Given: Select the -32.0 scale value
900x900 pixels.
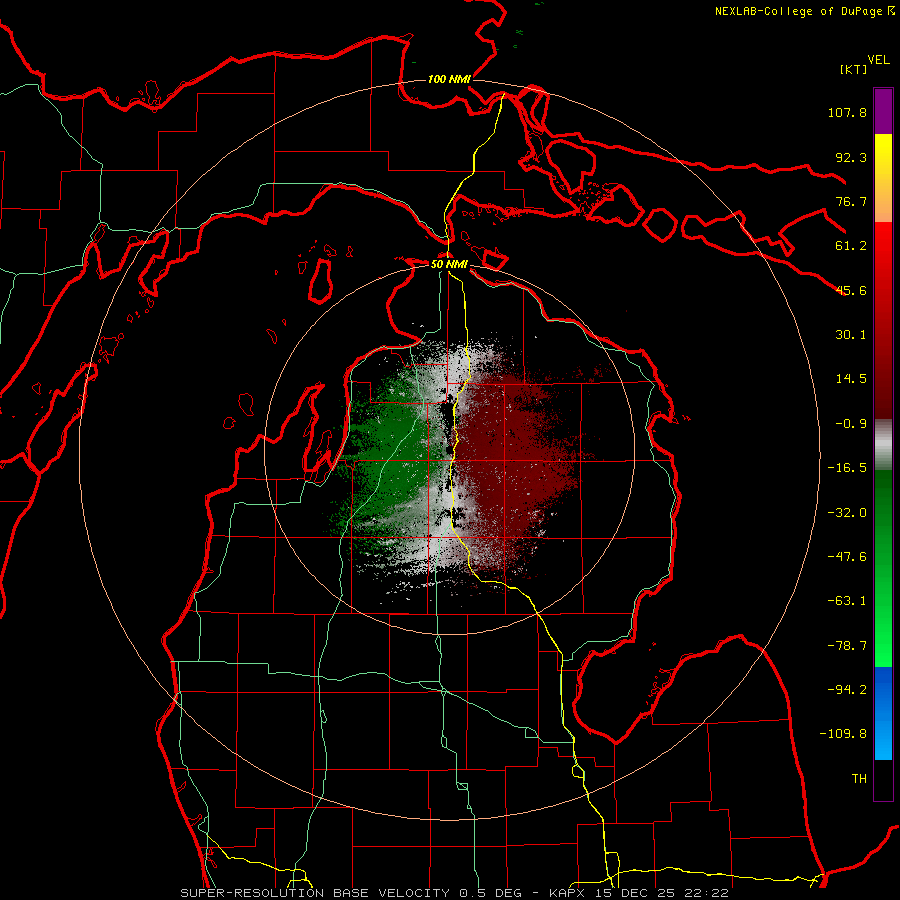Looking at the screenshot, I should pyautogui.click(x=847, y=513).
